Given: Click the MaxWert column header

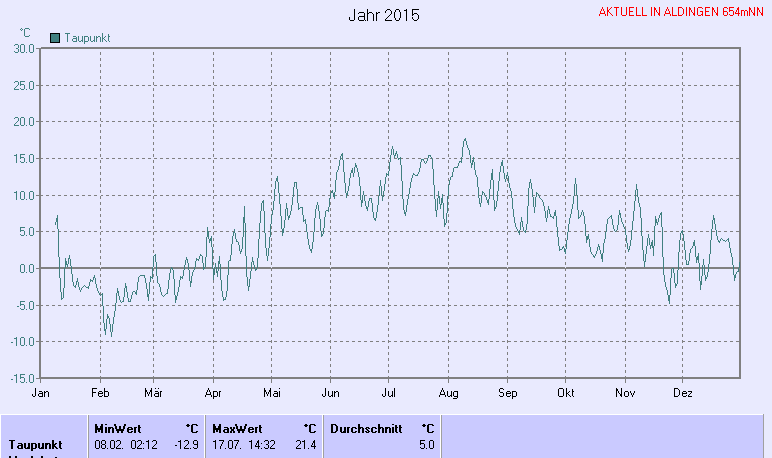Looking at the screenshot, I should [236, 428].
